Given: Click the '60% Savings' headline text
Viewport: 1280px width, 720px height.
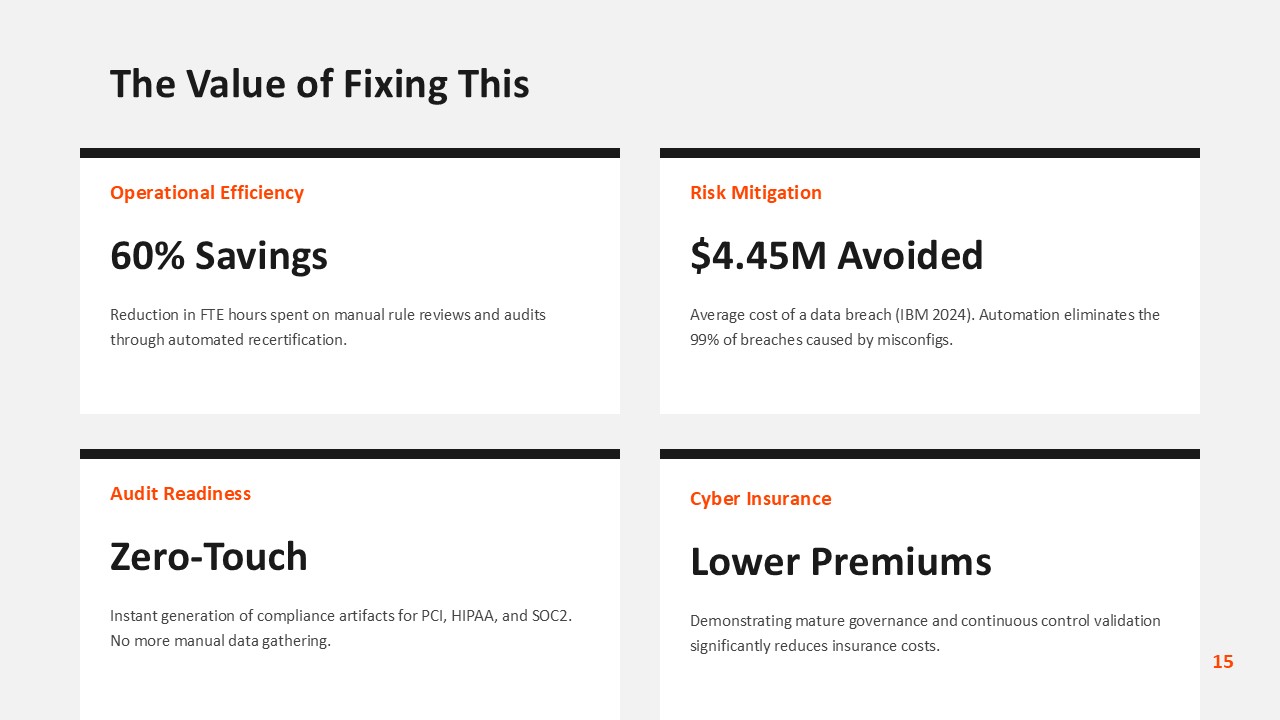Looking at the screenshot, I should (219, 256).
